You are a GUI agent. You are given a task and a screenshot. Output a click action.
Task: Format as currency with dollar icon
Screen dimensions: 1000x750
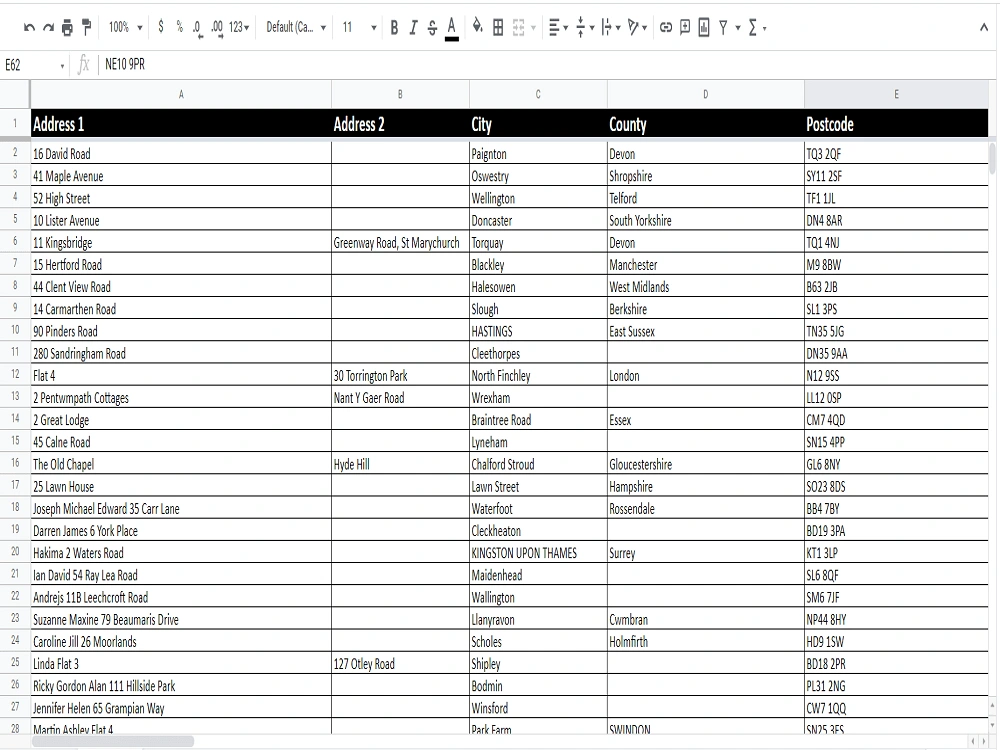click(x=161, y=27)
